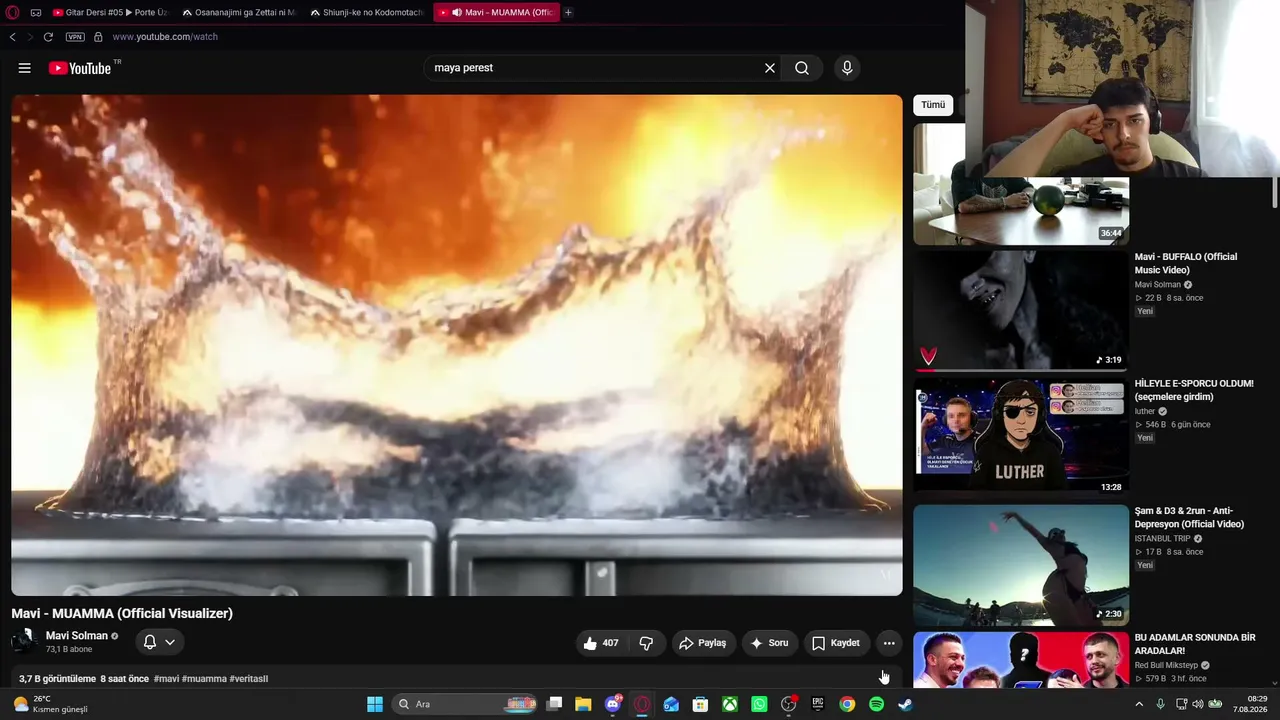Switch to Gitar Dersi #05 tab
Image resolution: width=1280 pixels, height=720 pixels.
[x=110, y=12]
